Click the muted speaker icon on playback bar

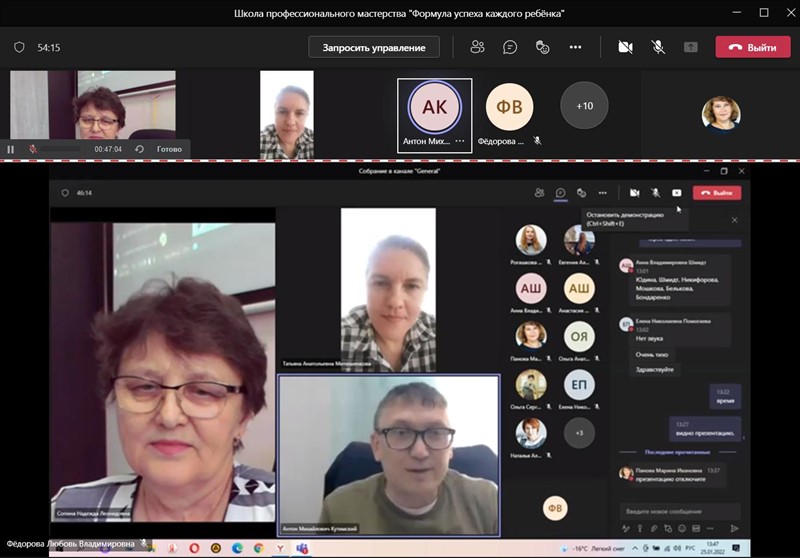(x=33, y=149)
